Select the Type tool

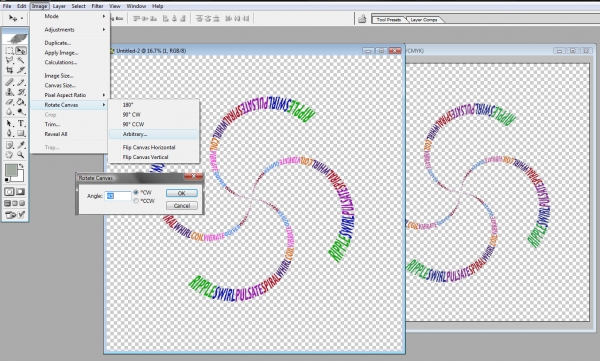pyautogui.click(x=21, y=123)
